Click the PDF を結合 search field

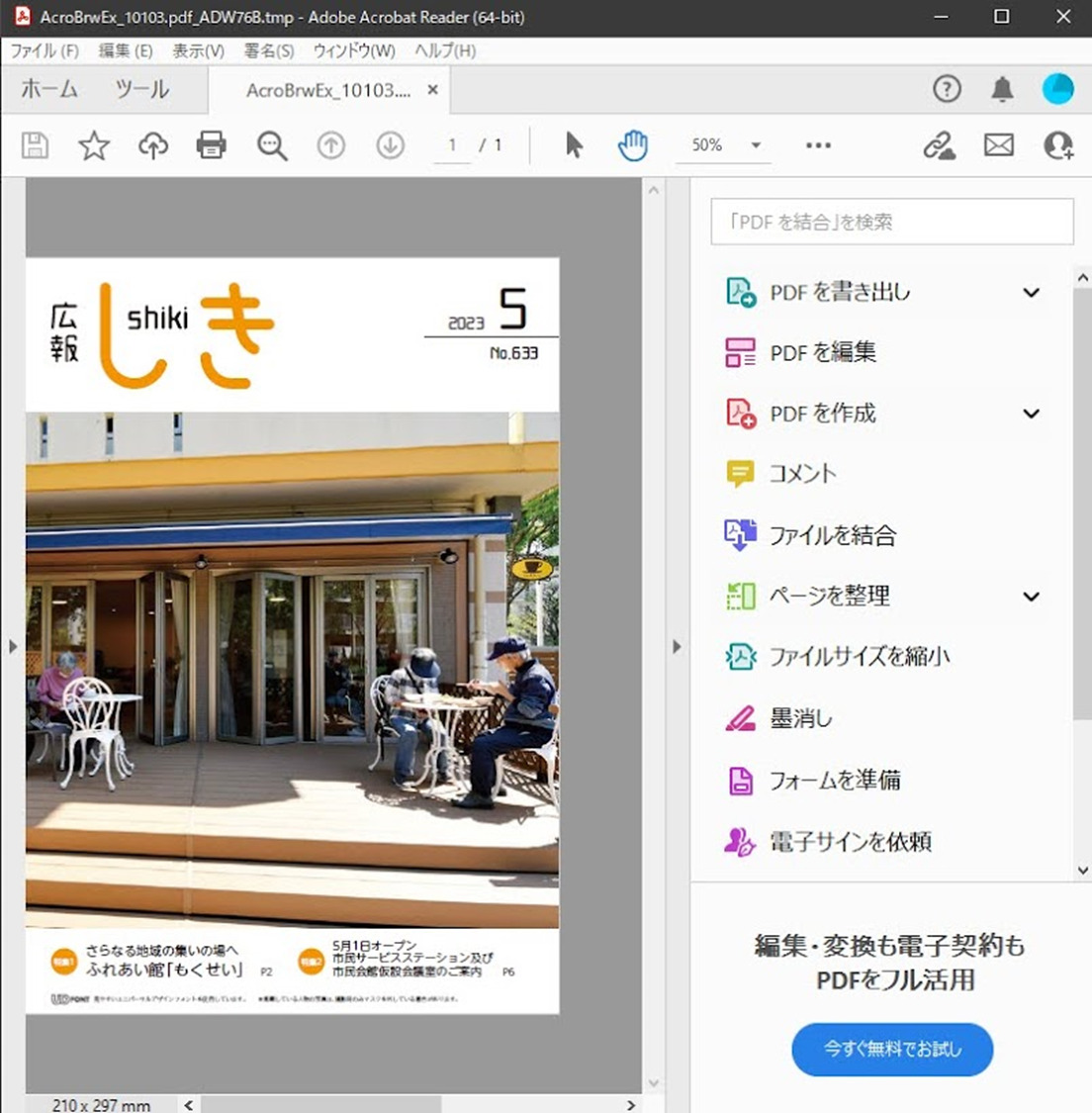click(x=892, y=223)
